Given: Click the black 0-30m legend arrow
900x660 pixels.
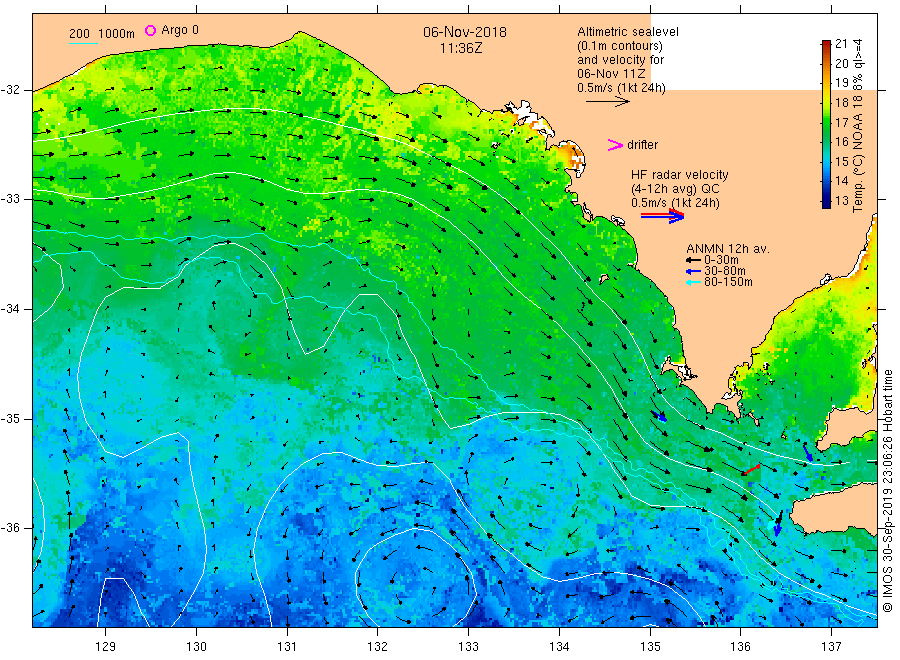Looking at the screenshot, I should click(x=693, y=260).
